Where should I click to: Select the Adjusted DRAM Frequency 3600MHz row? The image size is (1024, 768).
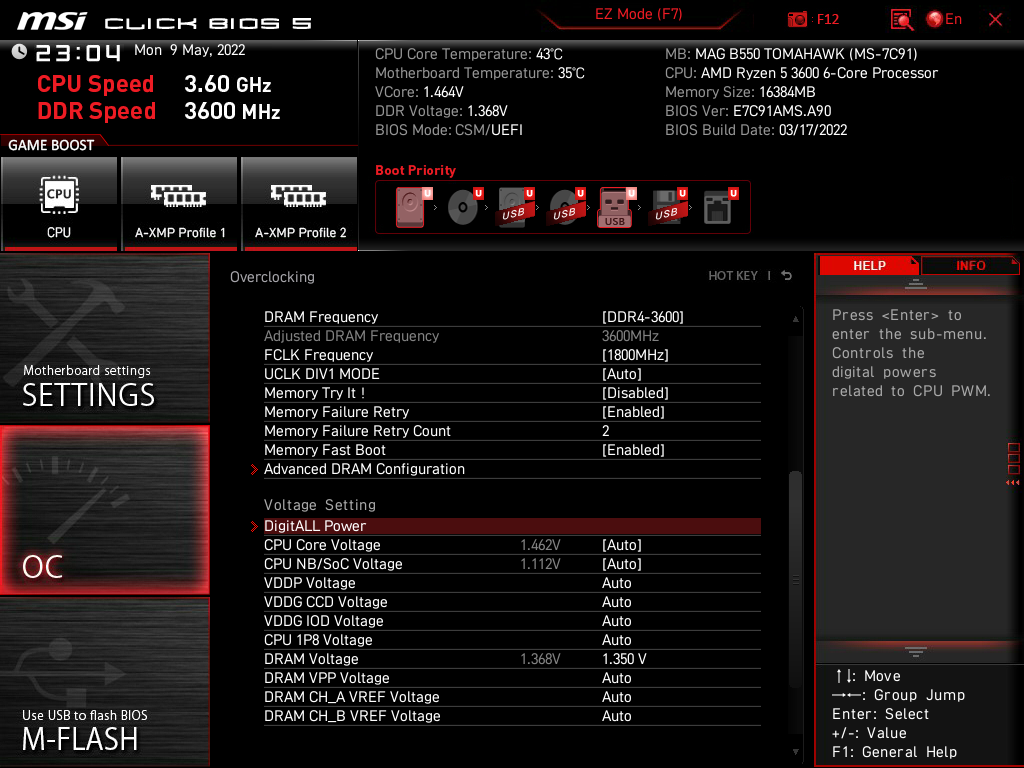(x=512, y=336)
